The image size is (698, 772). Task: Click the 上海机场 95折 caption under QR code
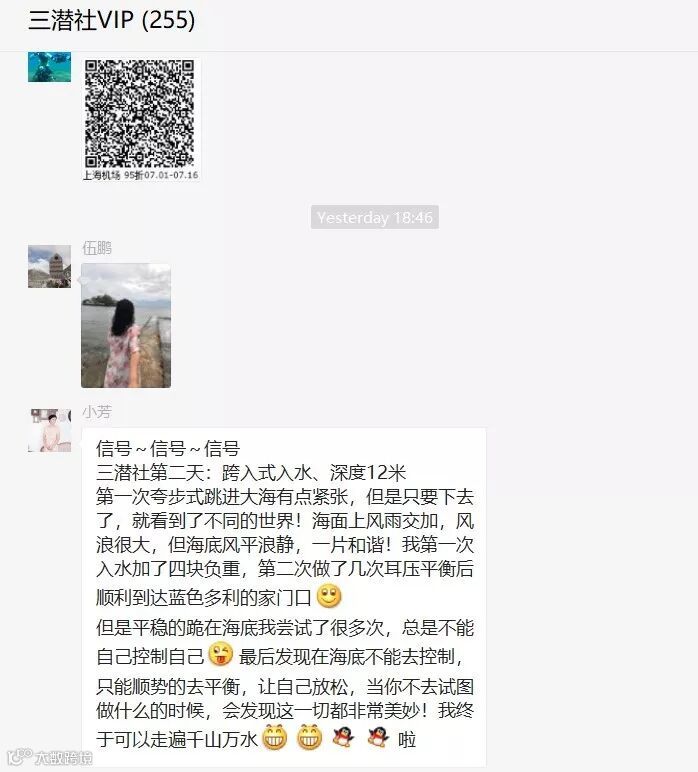coord(140,175)
